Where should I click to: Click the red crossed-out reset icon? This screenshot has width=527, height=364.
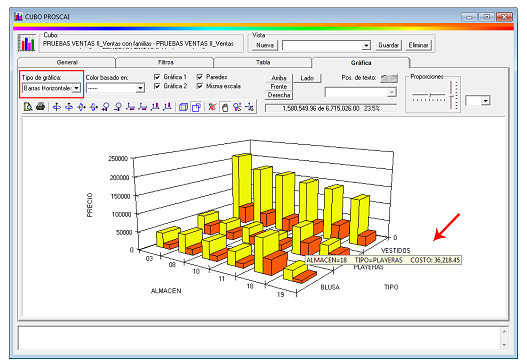coord(212,107)
